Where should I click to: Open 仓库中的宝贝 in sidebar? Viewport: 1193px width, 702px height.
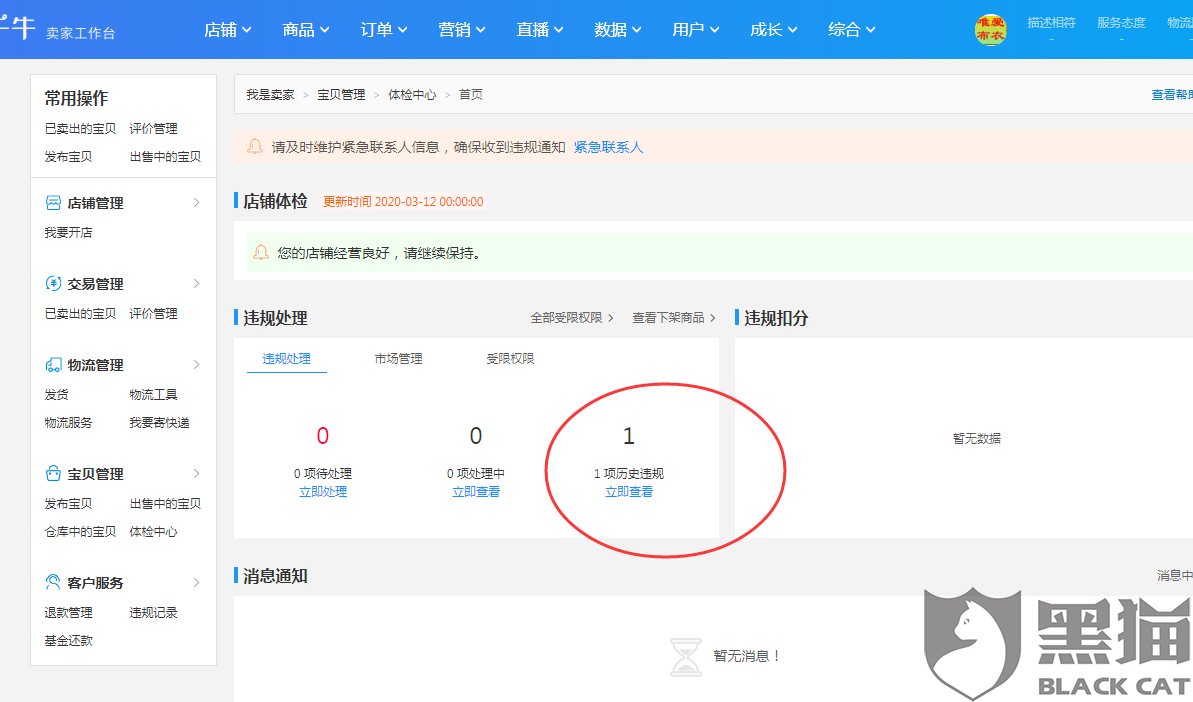tap(80, 532)
